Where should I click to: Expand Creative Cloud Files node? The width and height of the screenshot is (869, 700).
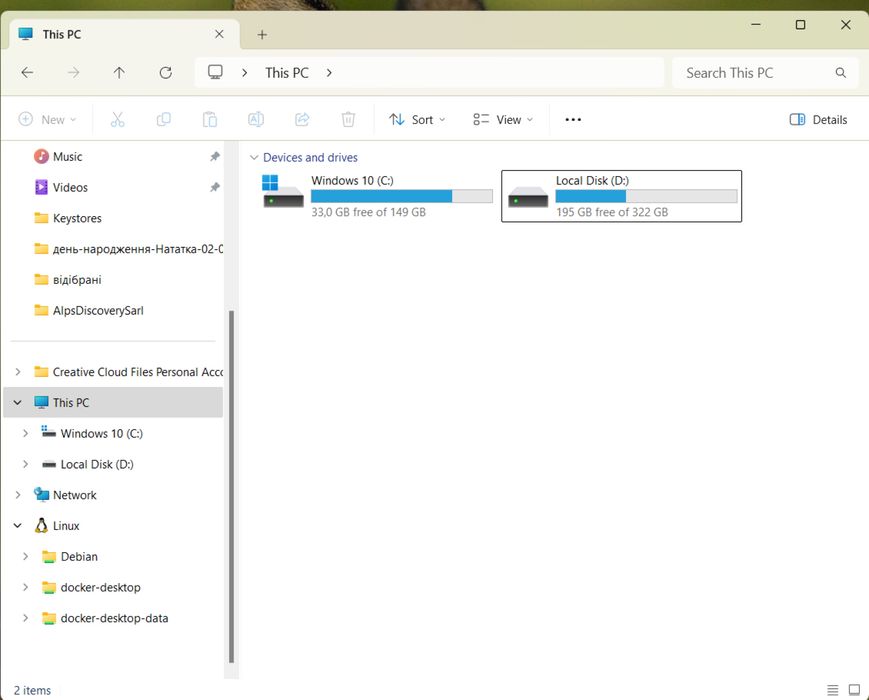(18, 372)
